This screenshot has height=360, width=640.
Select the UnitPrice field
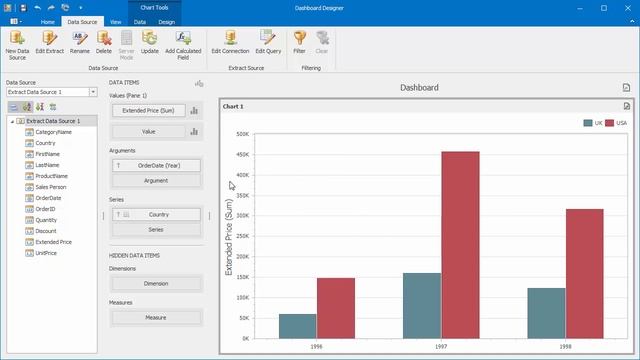46,253
